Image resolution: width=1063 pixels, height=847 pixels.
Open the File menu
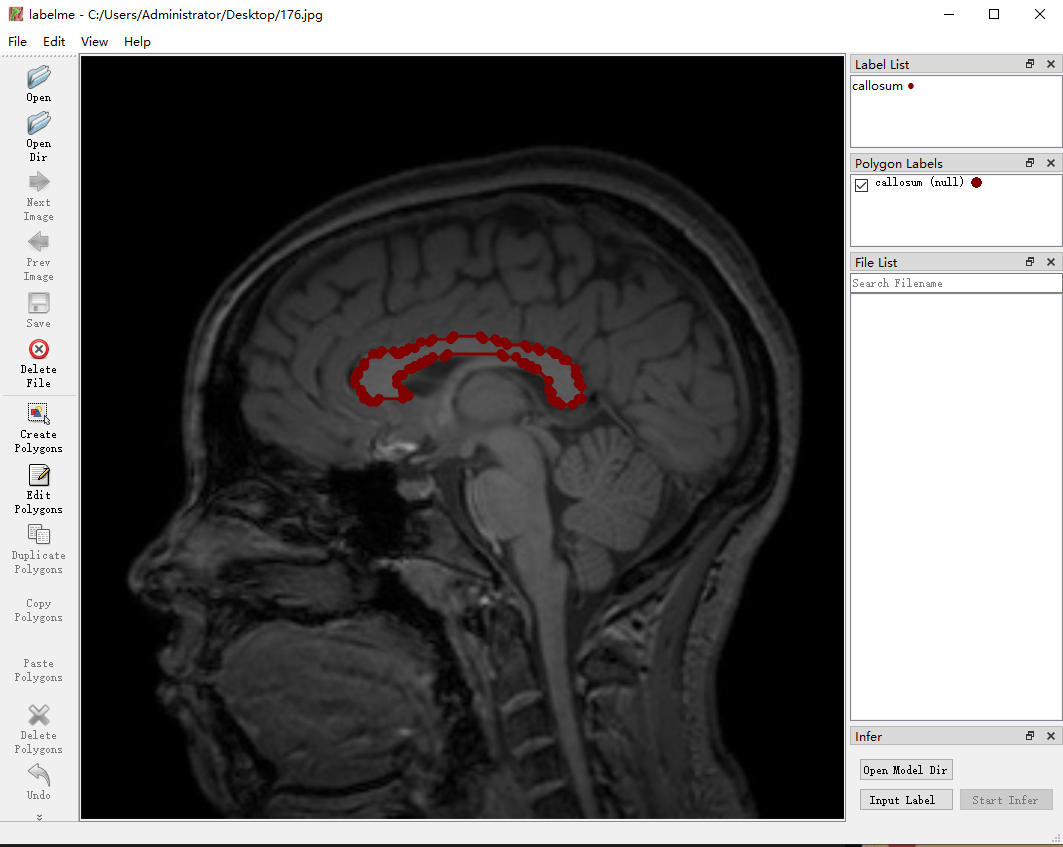pyautogui.click(x=18, y=42)
